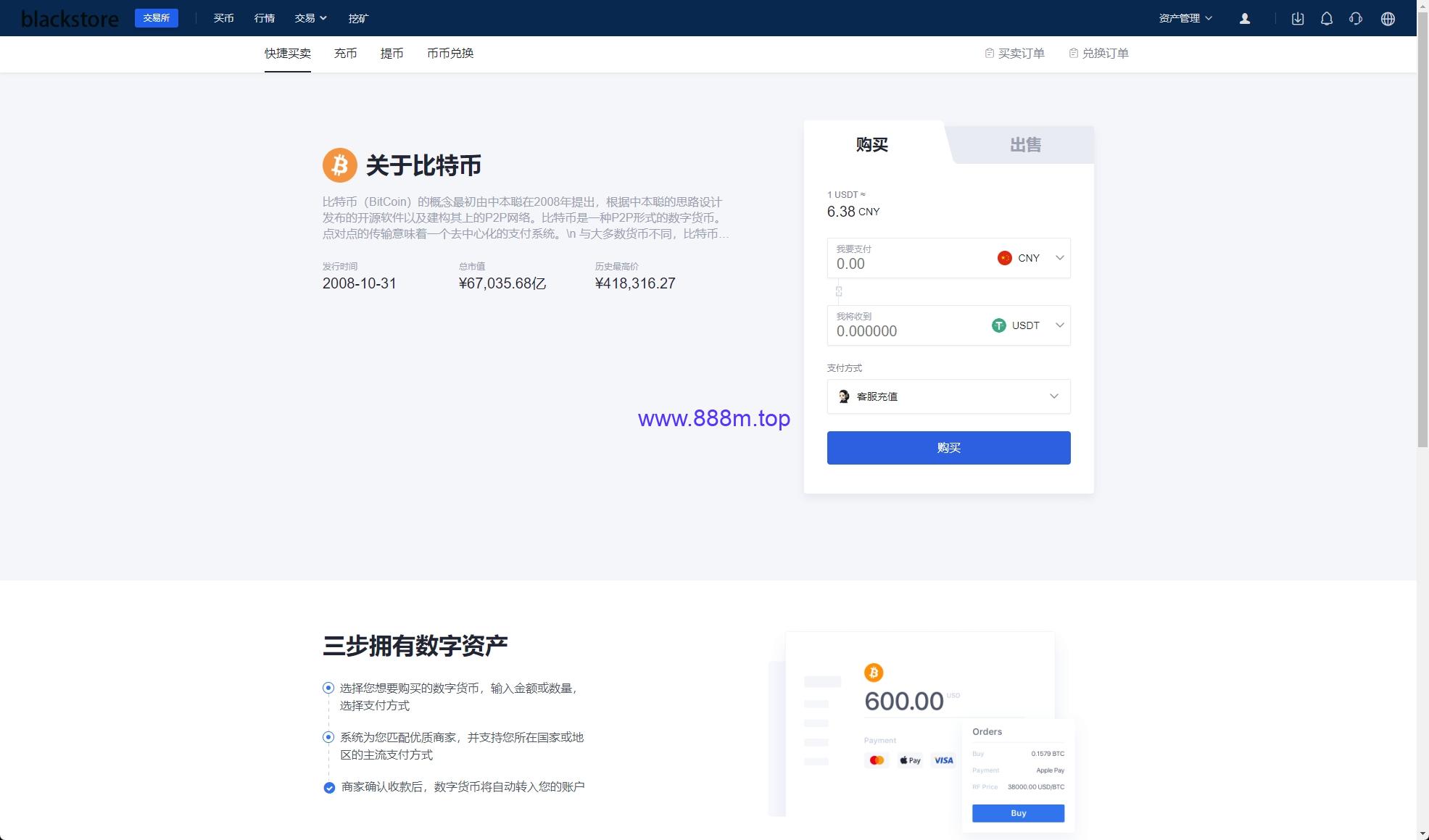Open the 买卖订单 link

1015,53
